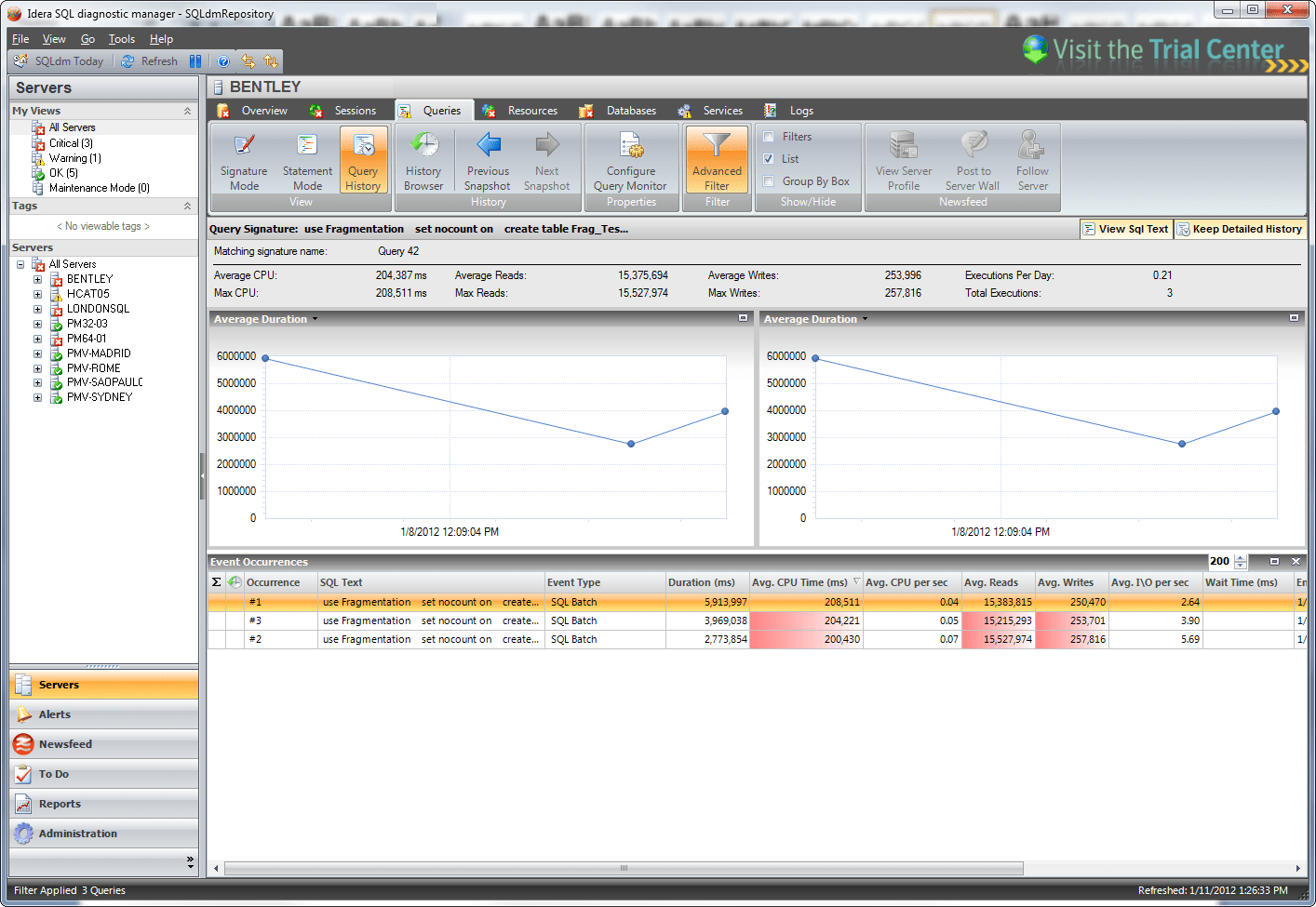Apply the Advanced Filter
1316x907 pixels.
[x=717, y=160]
